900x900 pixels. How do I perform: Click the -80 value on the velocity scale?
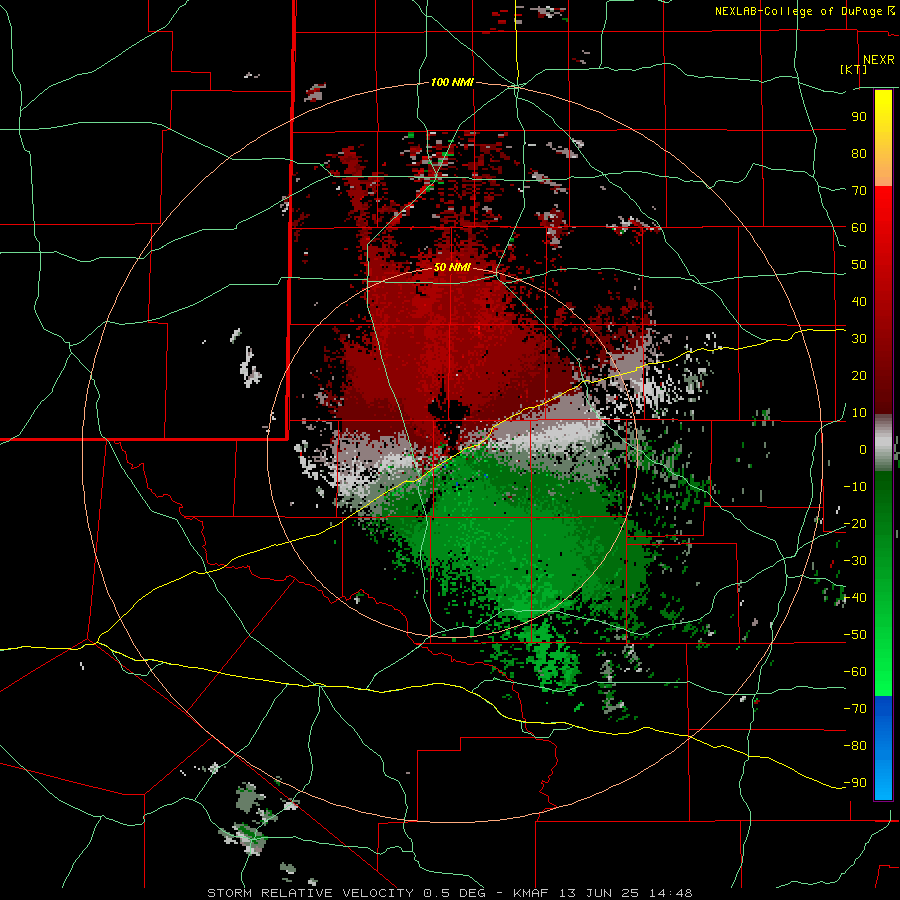point(855,746)
